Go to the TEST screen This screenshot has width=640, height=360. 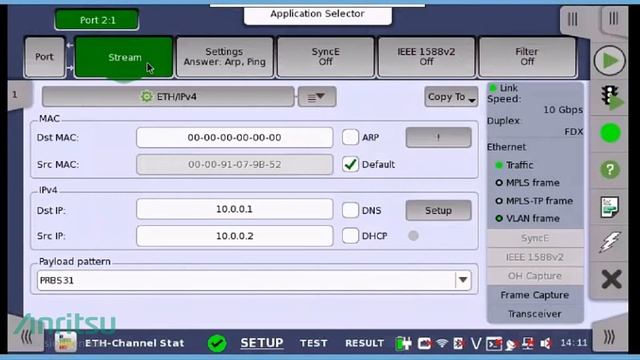(313, 343)
